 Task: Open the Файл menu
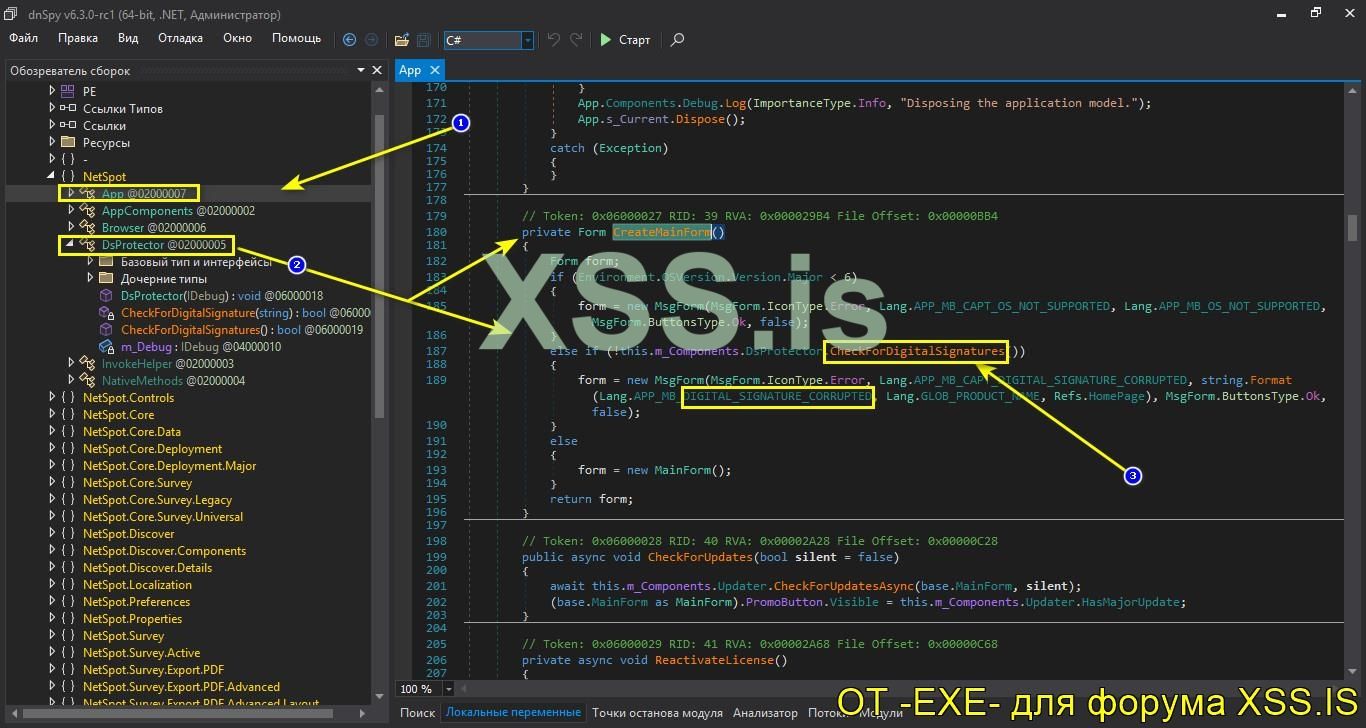click(23, 38)
